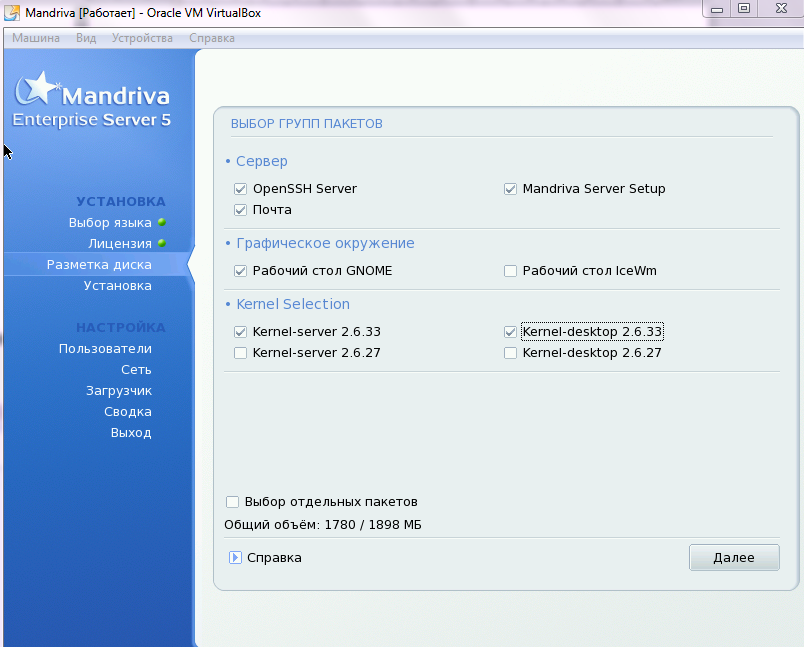Select Сводка step in sidebar

tap(128, 412)
